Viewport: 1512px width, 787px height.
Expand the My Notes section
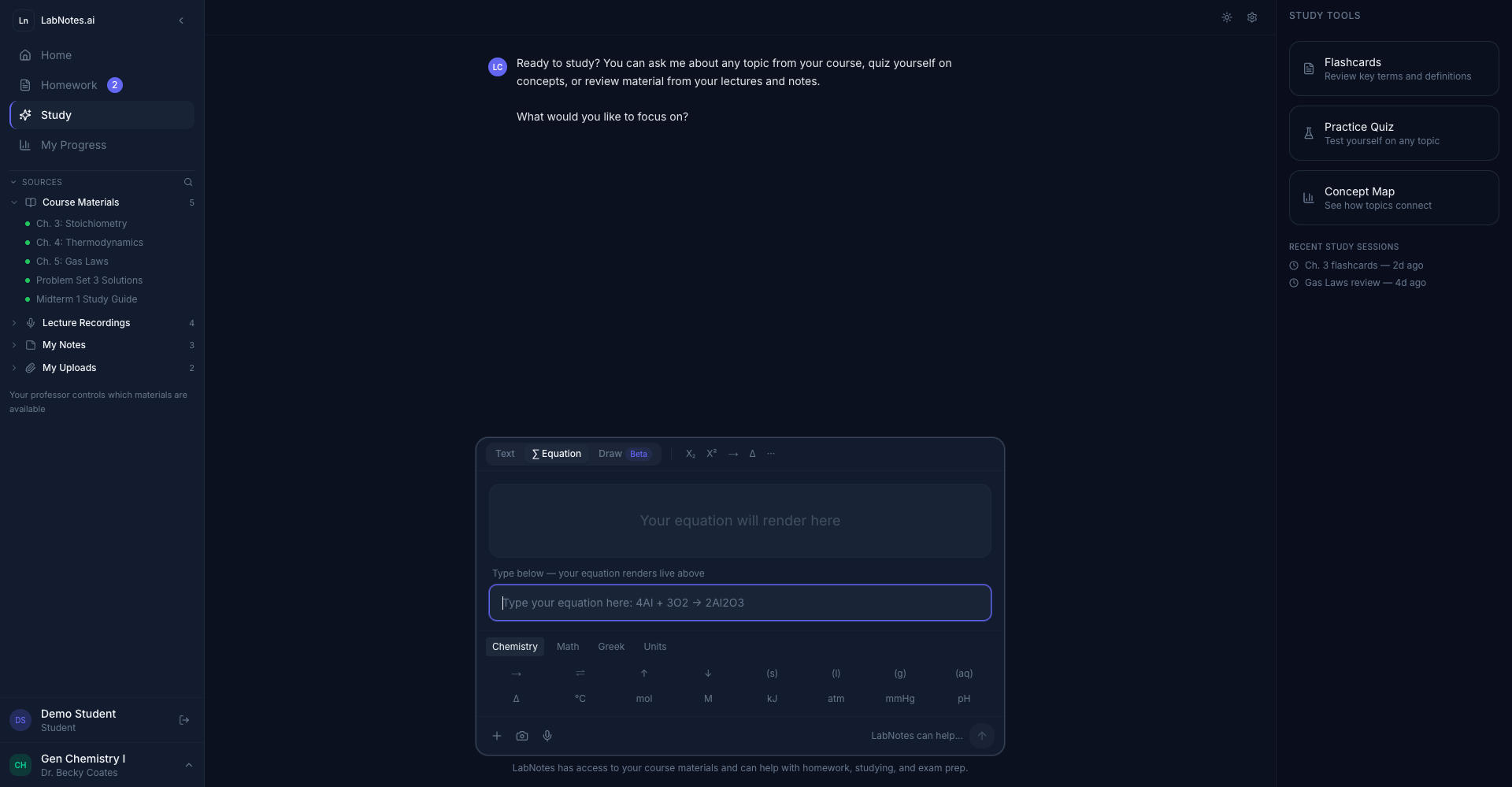pyautogui.click(x=13, y=345)
